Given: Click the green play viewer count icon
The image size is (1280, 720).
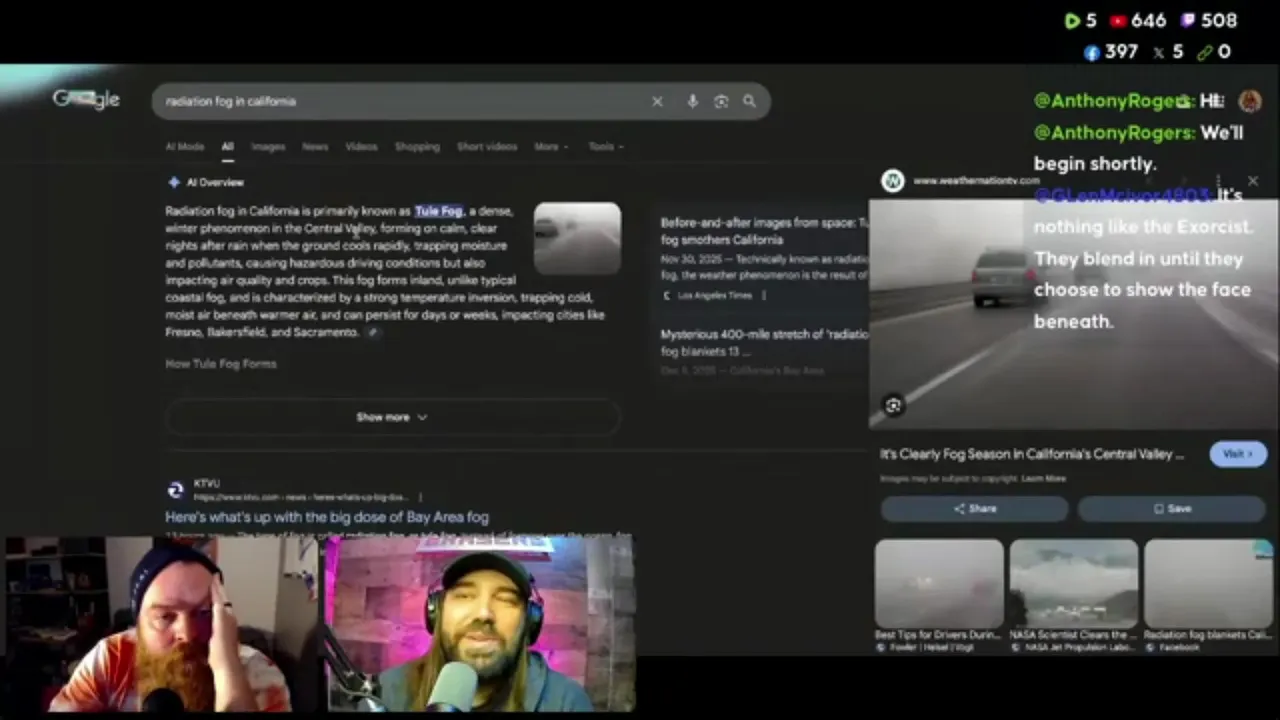Looking at the screenshot, I should (x=1072, y=20).
